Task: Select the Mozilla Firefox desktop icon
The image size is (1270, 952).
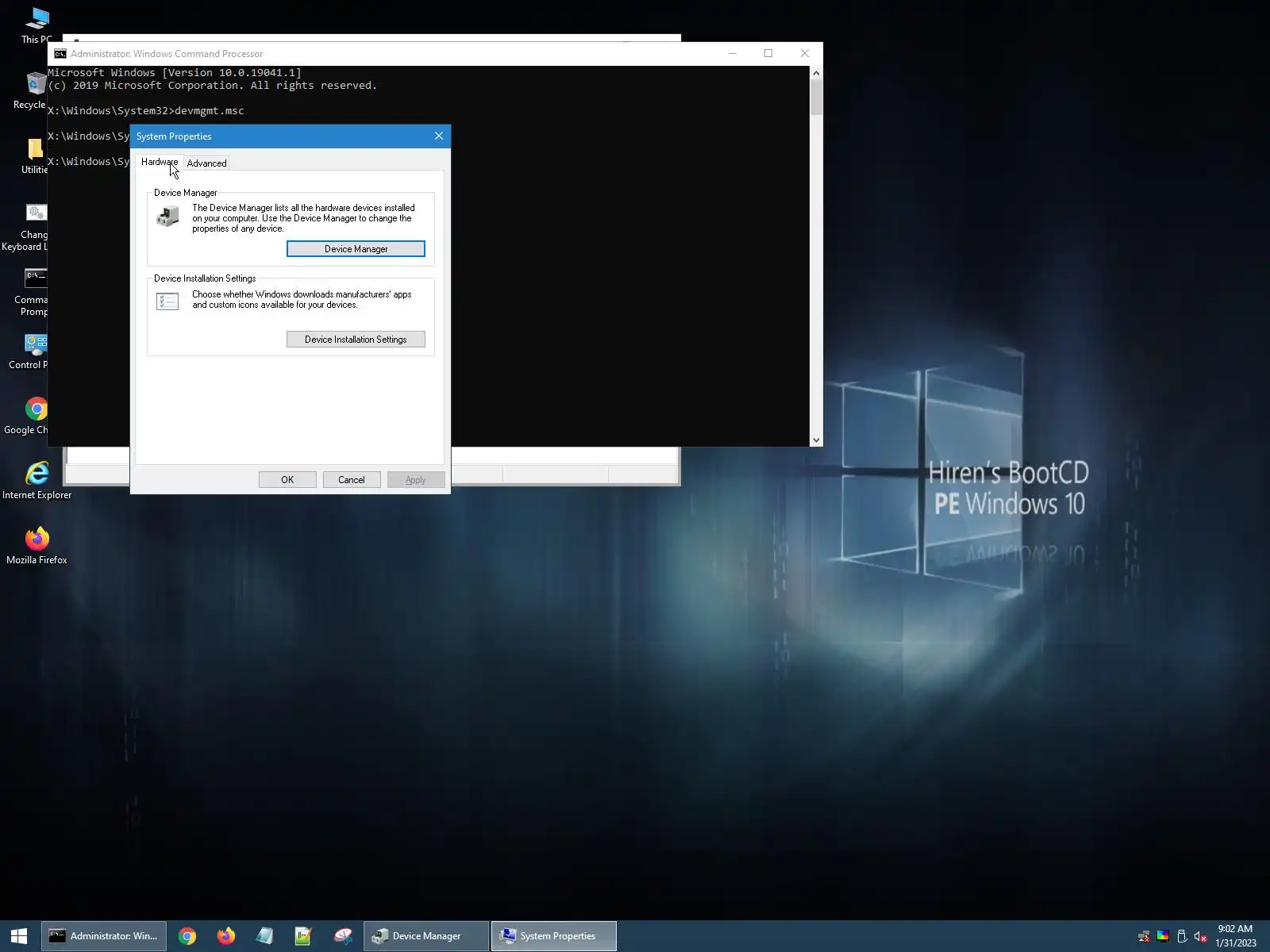Action: click(37, 546)
